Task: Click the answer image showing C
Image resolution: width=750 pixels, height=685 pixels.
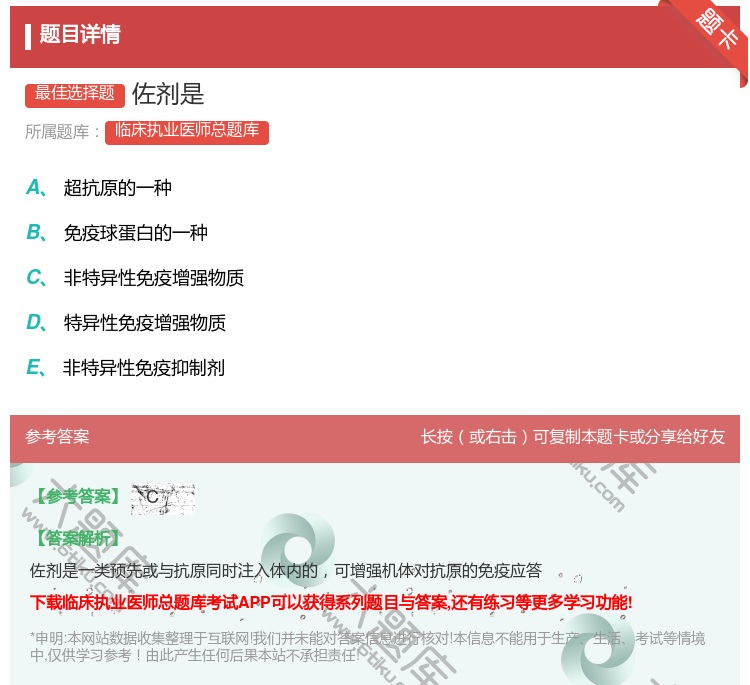Action: coord(163,499)
